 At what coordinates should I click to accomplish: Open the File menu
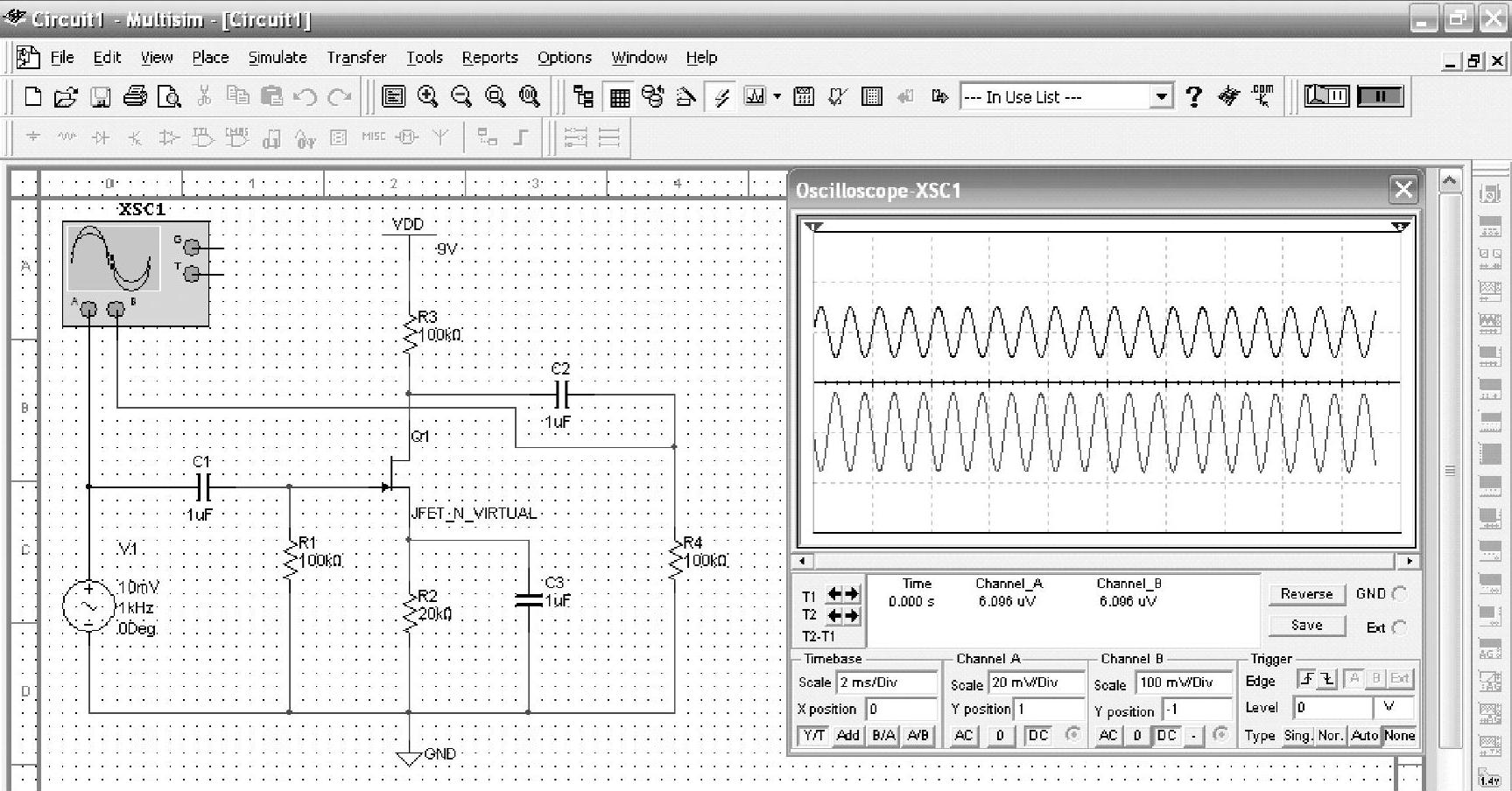(x=62, y=58)
